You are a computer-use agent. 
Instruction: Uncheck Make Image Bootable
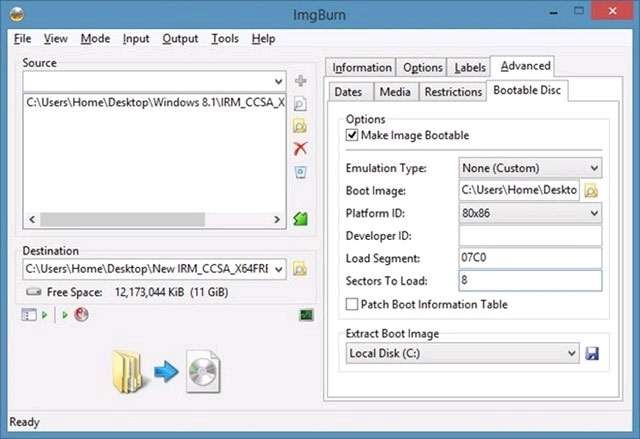352,135
